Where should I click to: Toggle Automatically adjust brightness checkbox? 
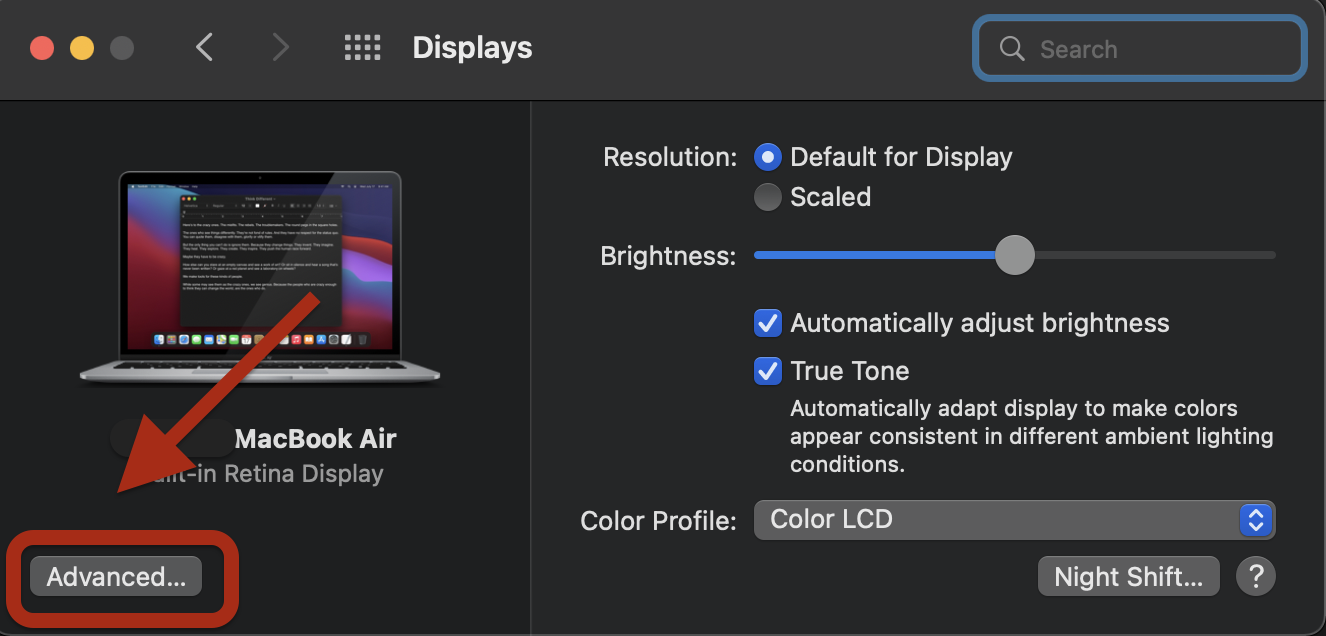click(768, 323)
